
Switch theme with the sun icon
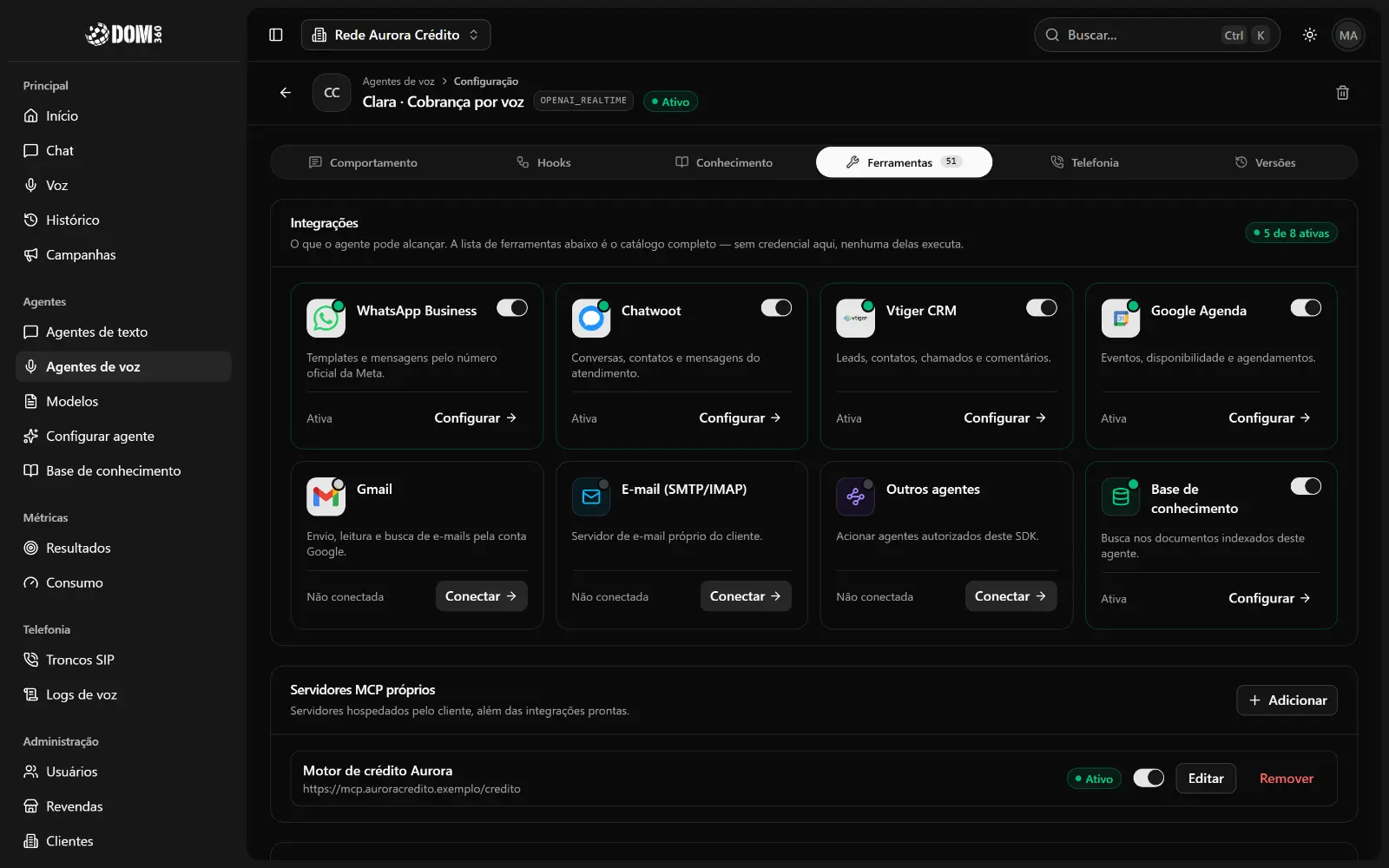1310,35
